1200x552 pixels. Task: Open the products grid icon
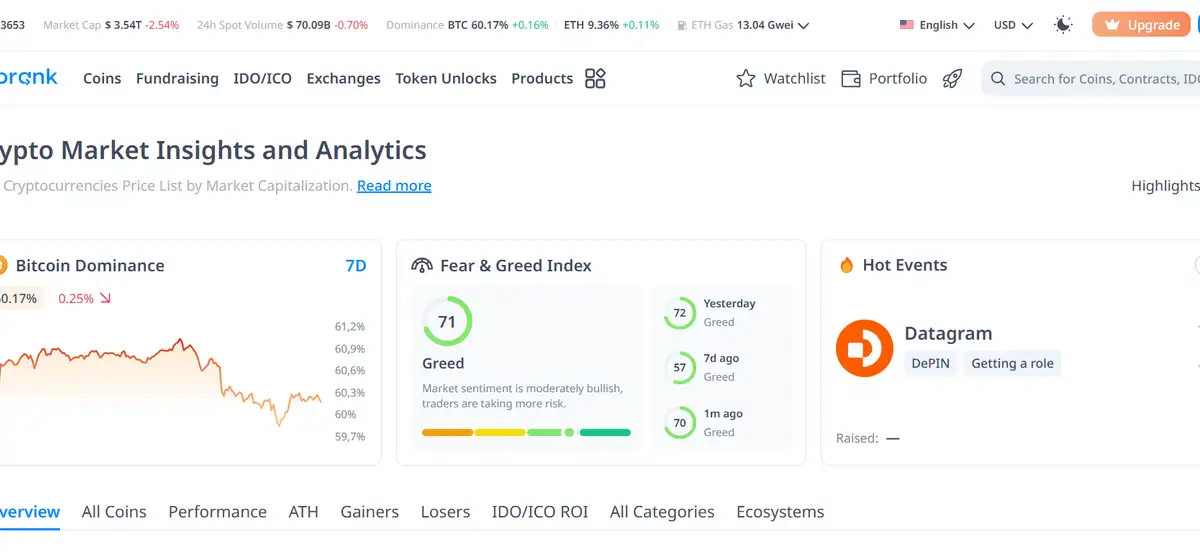[596, 78]
